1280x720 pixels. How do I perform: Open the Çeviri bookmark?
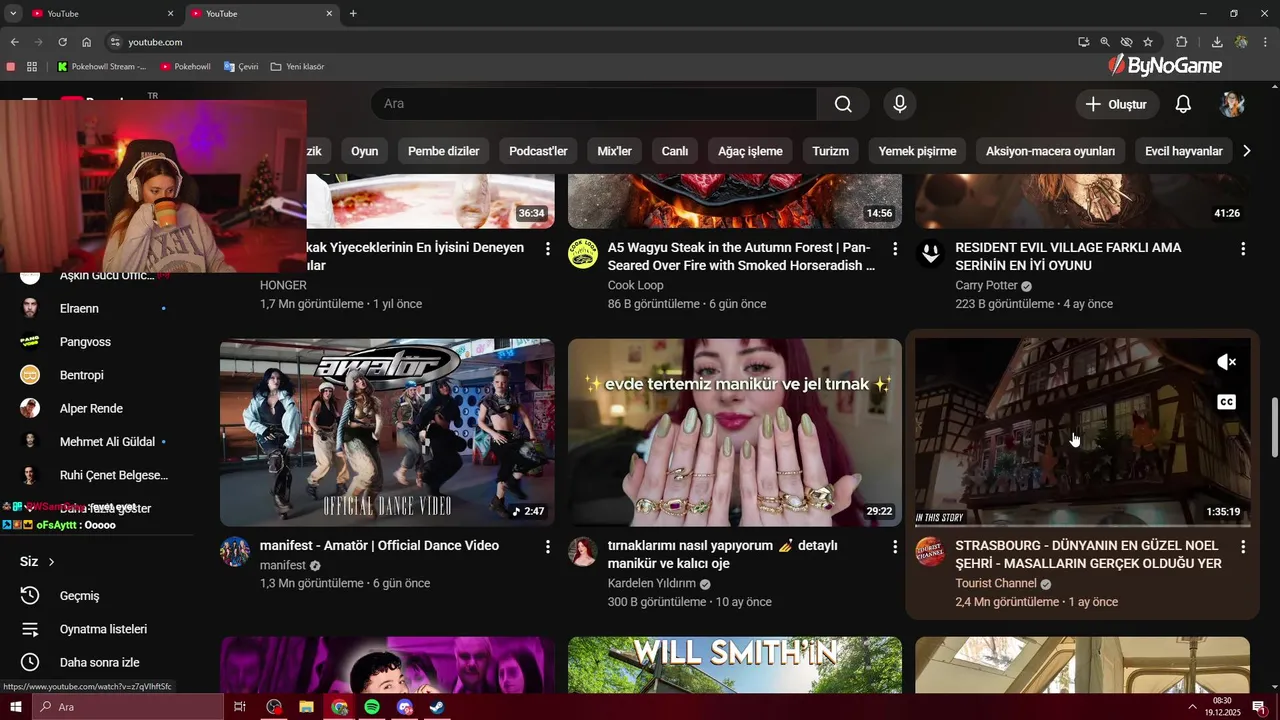241,67
